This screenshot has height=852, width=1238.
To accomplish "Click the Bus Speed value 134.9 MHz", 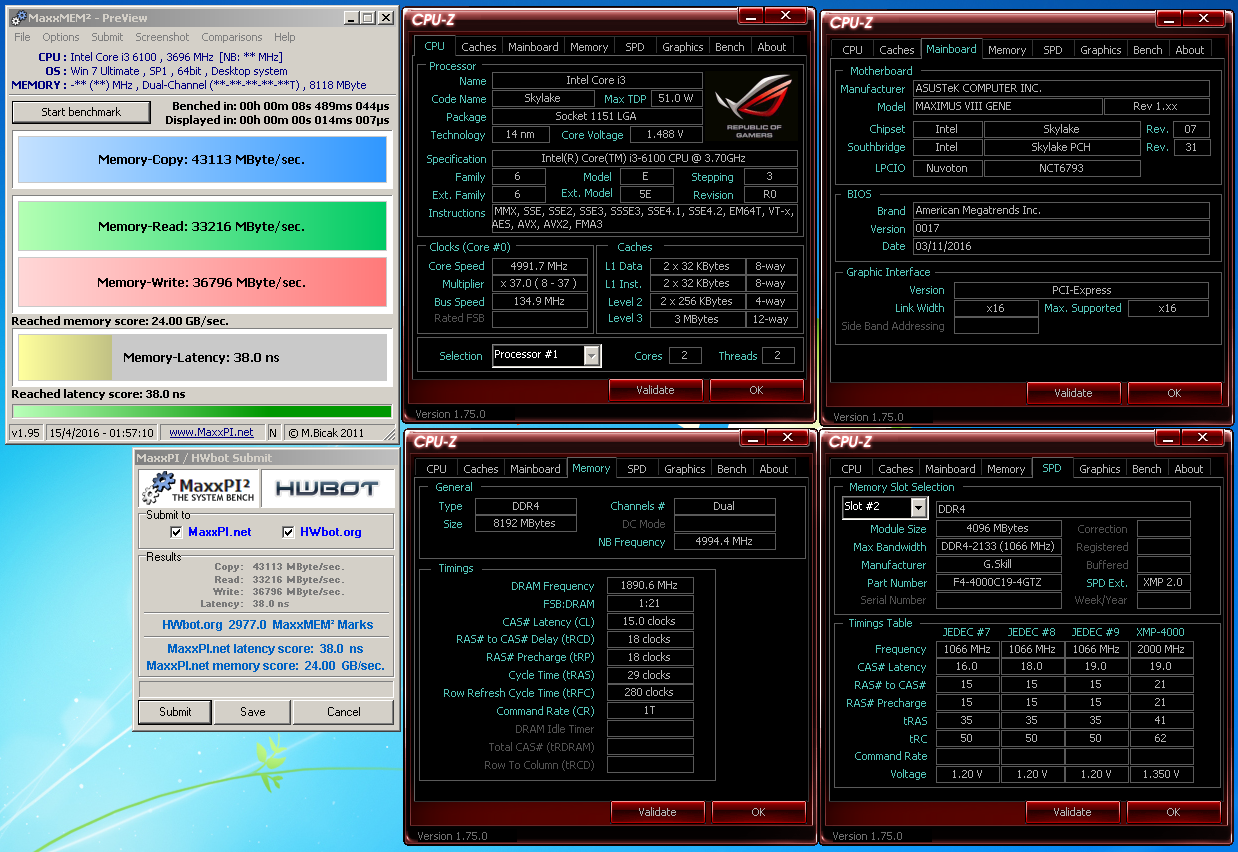I will pos(539,302).
